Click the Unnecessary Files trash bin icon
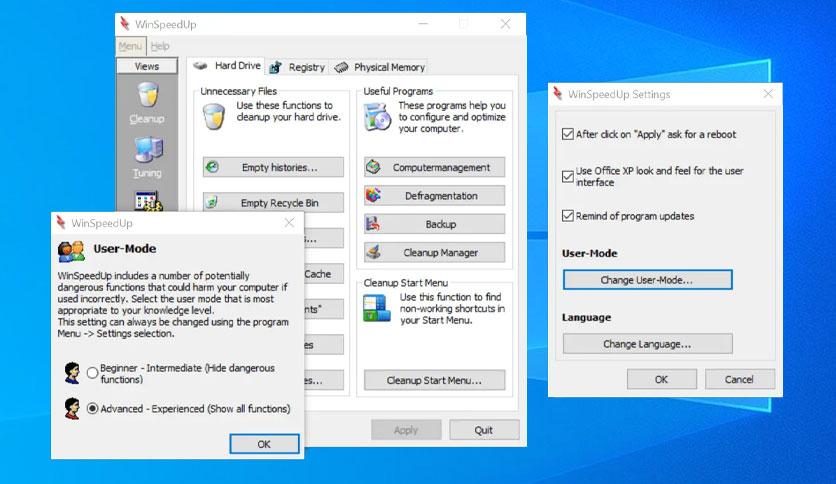The image size is (836, 484). [x=214, y=117]
